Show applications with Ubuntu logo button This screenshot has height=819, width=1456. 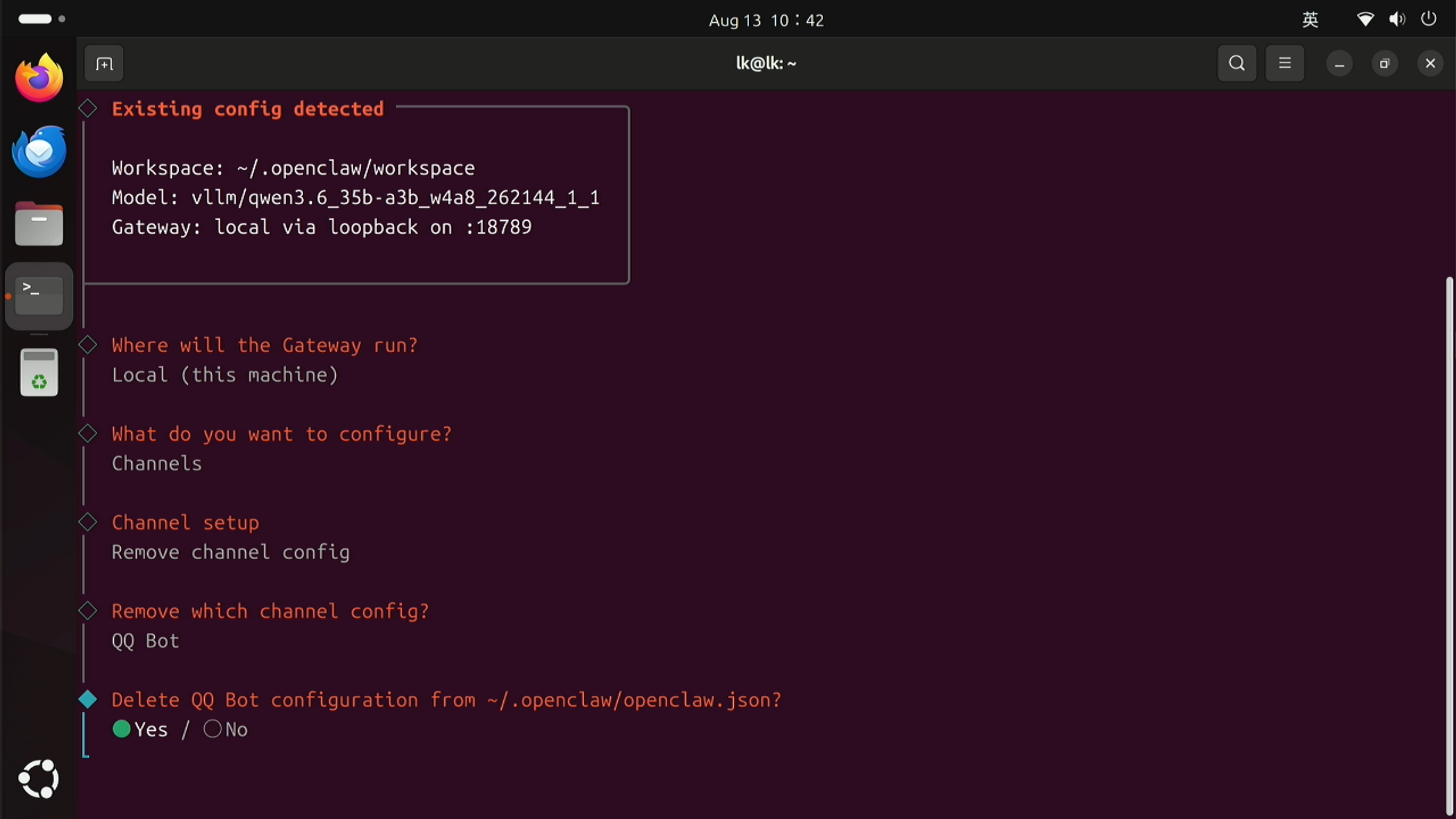click(39, 779)
